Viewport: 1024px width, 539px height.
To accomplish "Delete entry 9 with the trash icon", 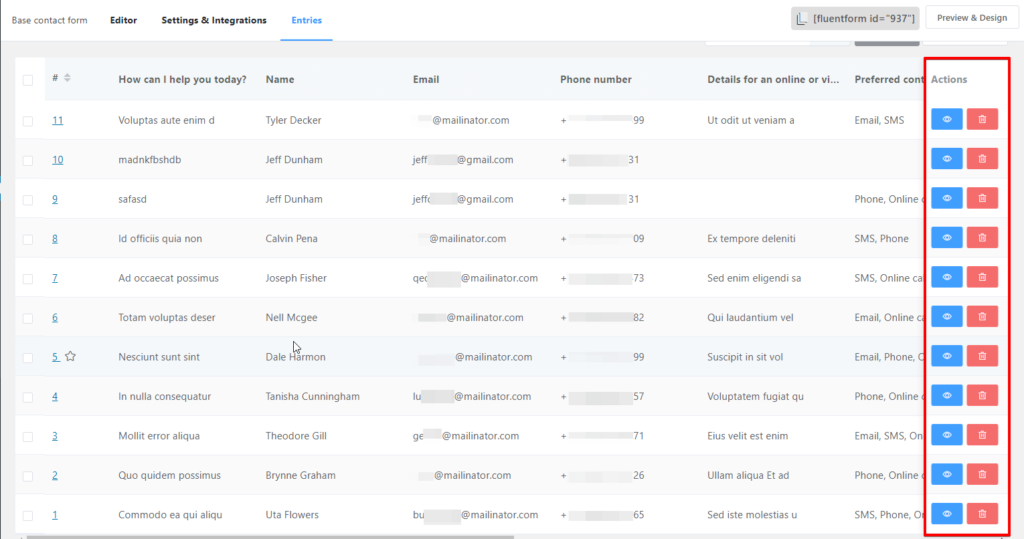I will [982, 199].
